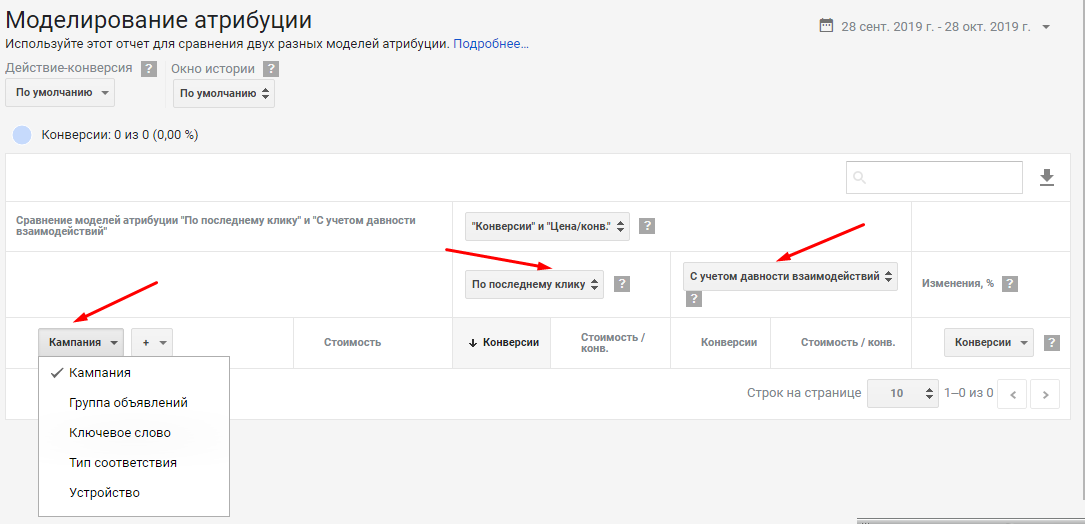Select Устройство in dimension list
The height and width of the screenshot is (524, 1085).
click(104, 493)
